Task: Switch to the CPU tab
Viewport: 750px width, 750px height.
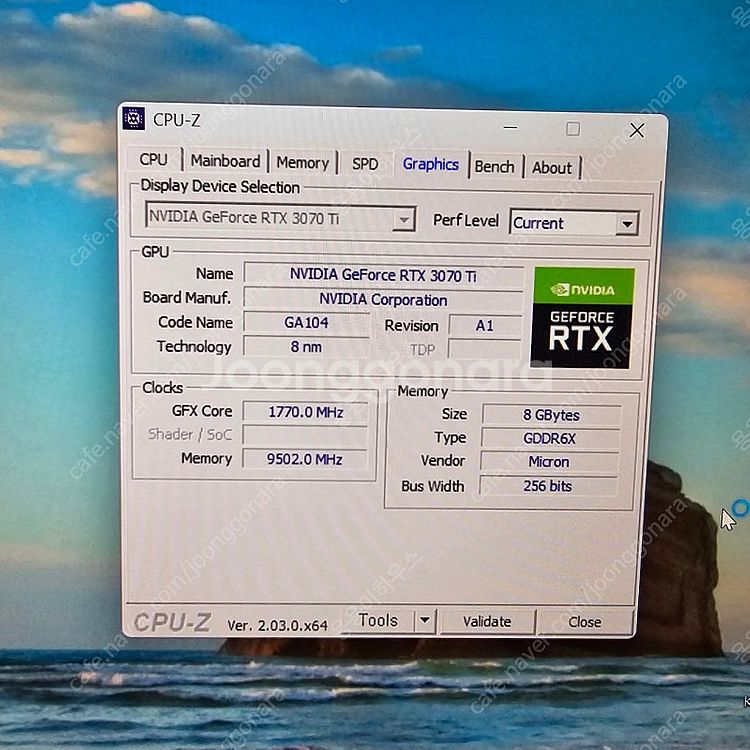Action: pos(154,159)
